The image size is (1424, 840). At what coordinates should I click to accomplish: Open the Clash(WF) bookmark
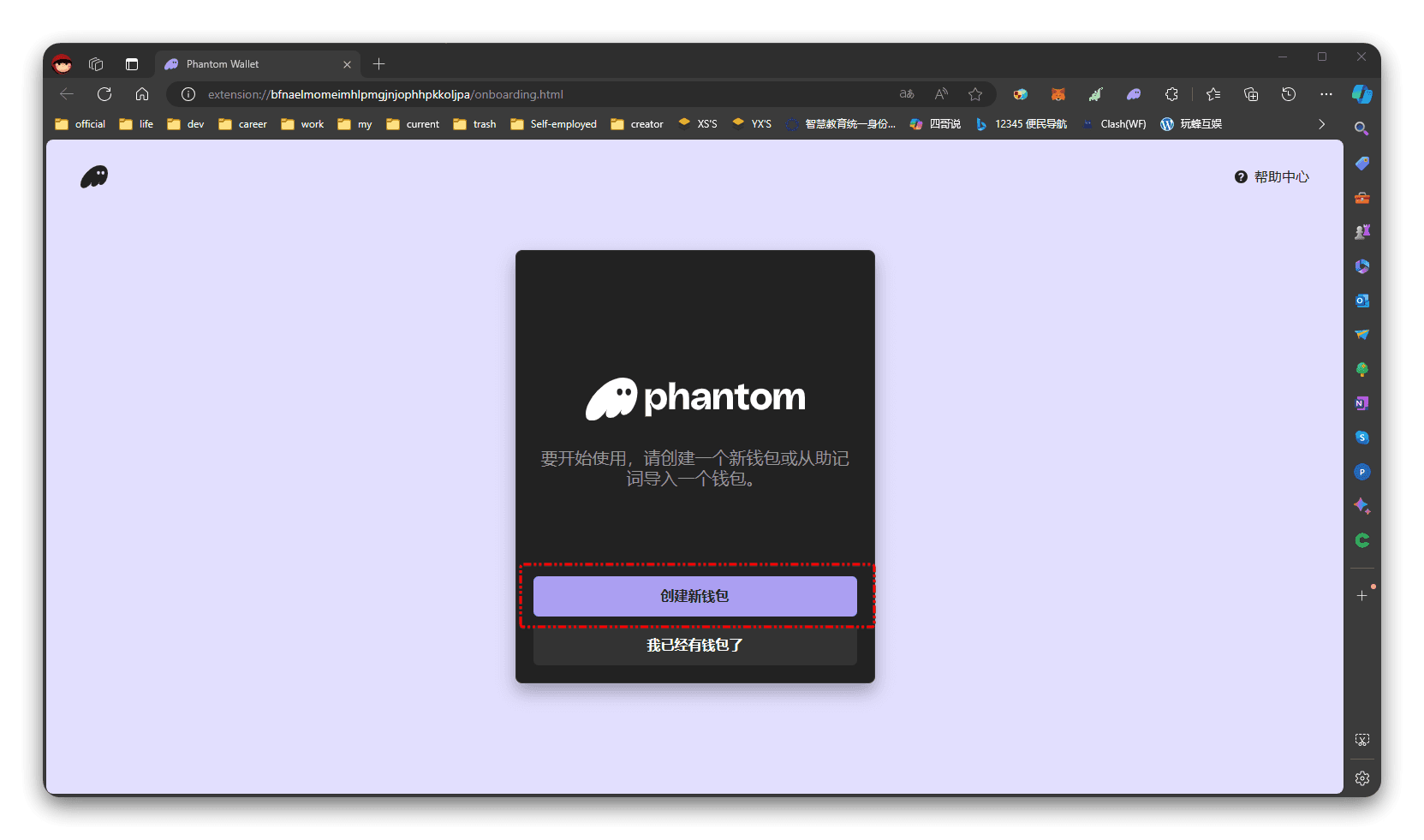1114,124
